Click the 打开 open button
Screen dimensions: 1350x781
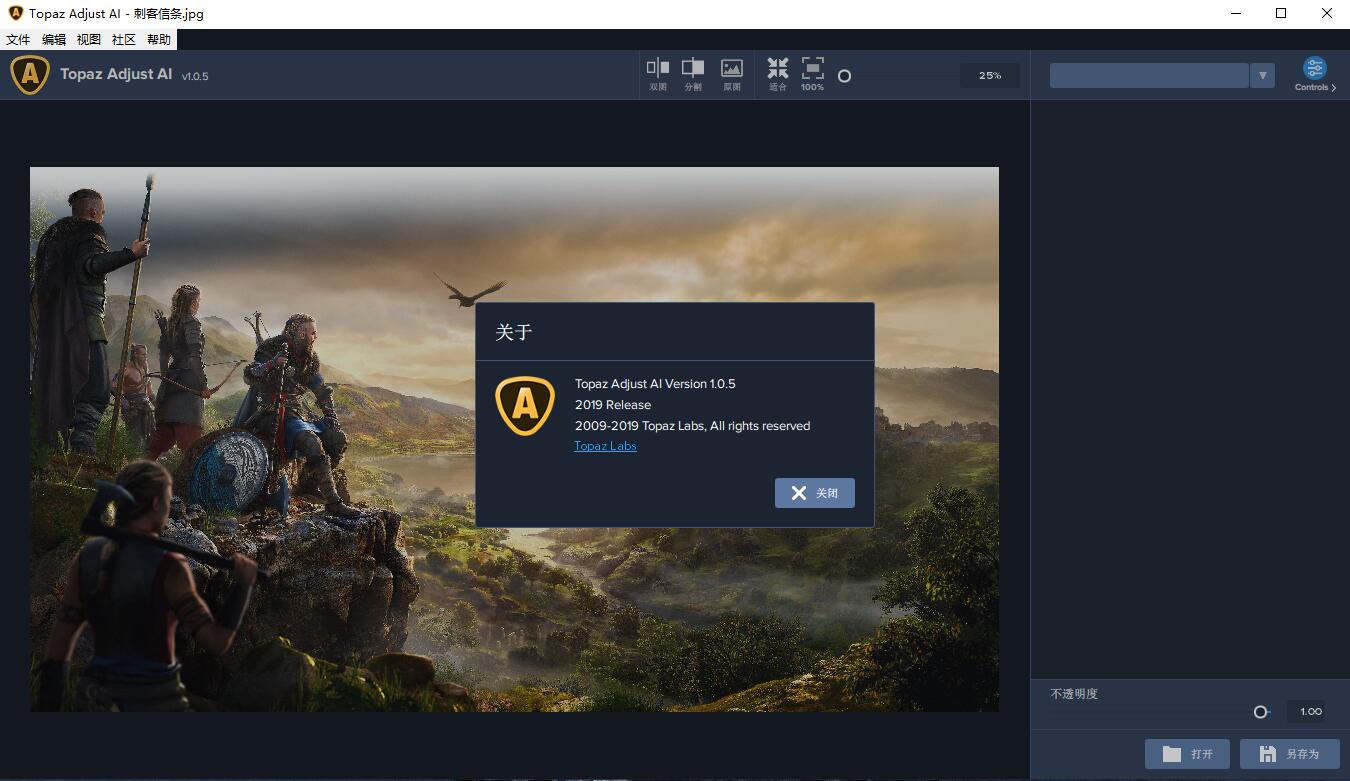click(1187, 754)
